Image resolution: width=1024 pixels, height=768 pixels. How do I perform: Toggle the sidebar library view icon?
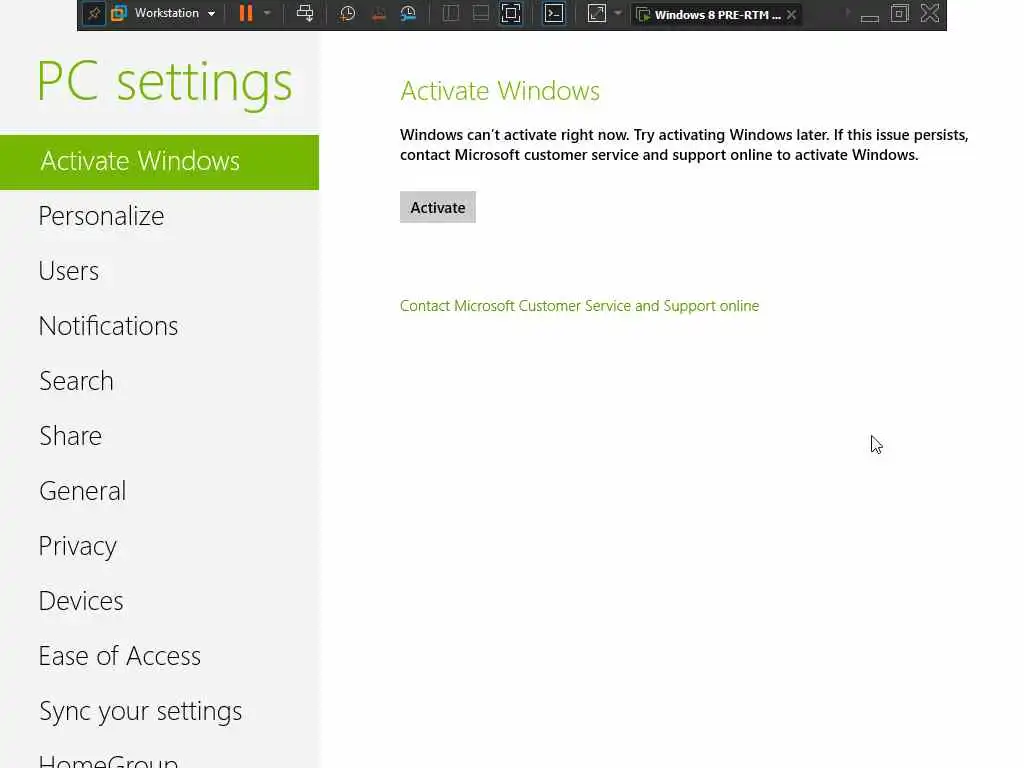click(x=451, y=13)
